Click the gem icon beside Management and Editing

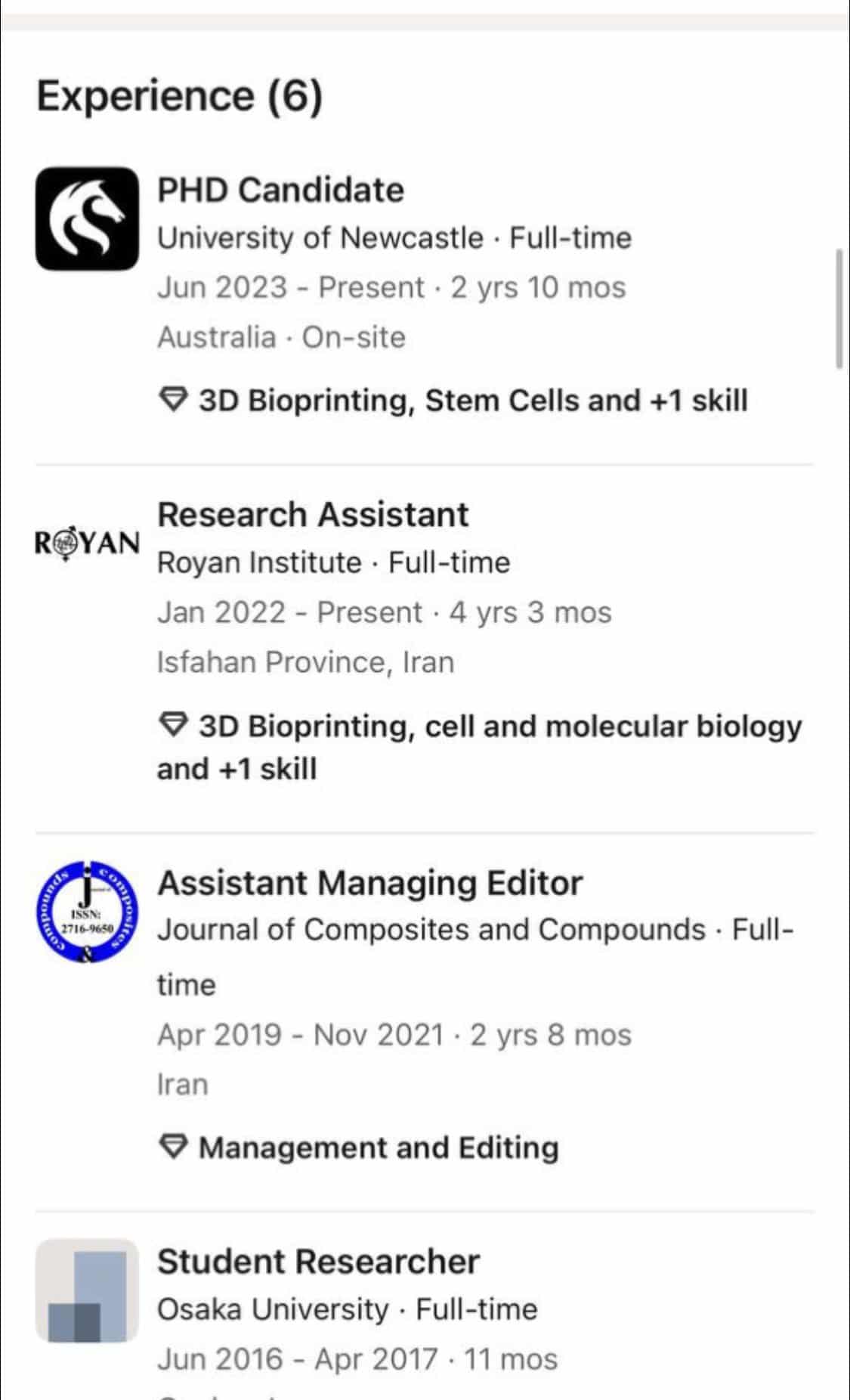pos(174,1147)
